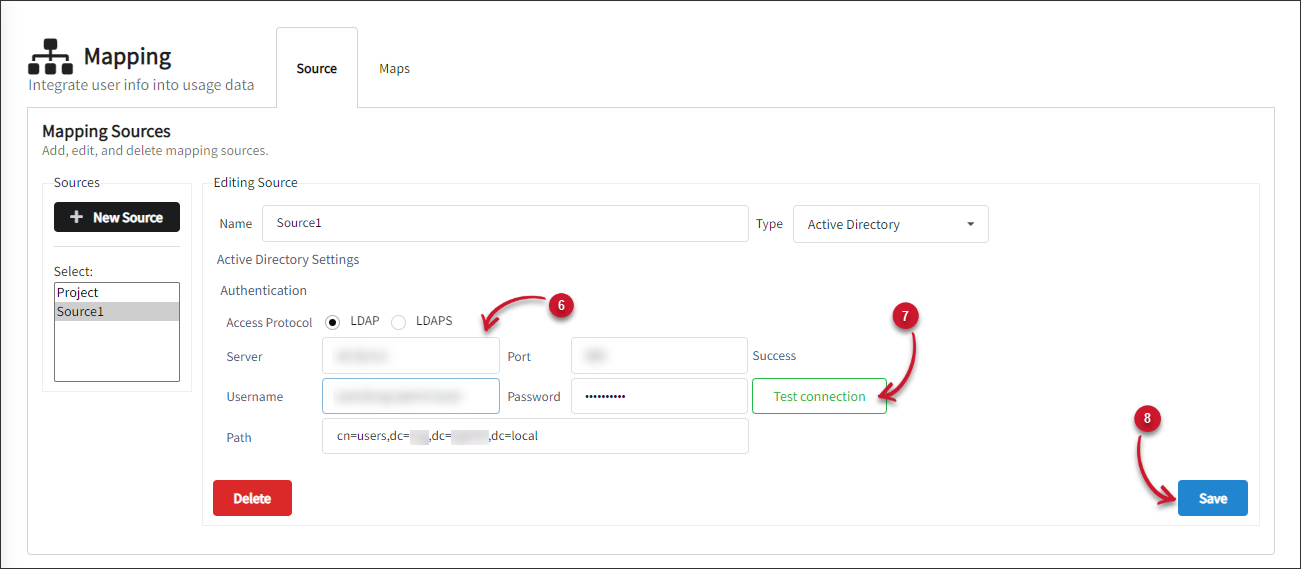The width and height of the screenshot is (1301, 569).
Task: Open the Maps tab
Action: (x=394, y=68)
